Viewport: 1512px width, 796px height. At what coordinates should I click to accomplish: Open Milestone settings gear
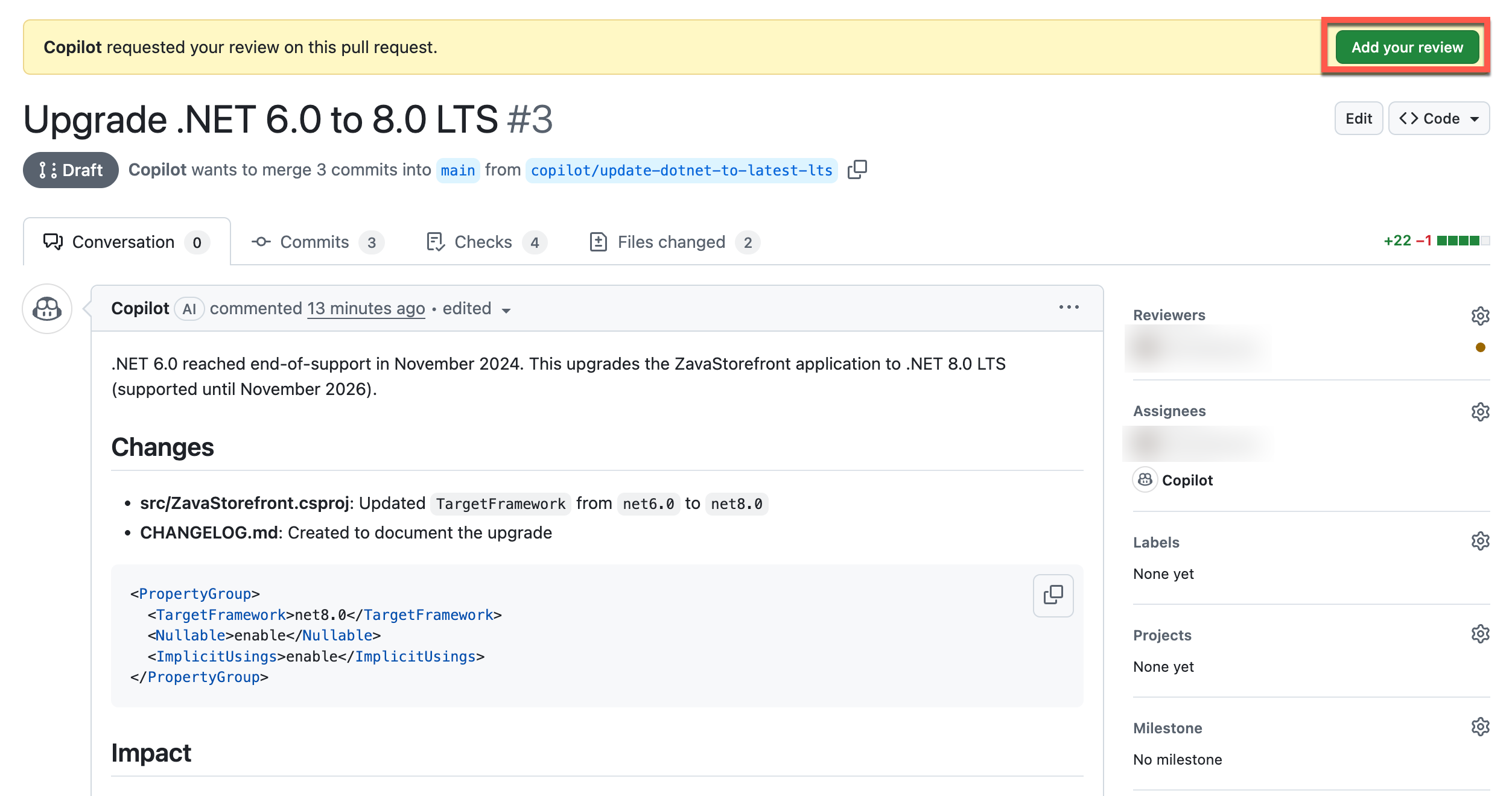tap(1481, 727)
